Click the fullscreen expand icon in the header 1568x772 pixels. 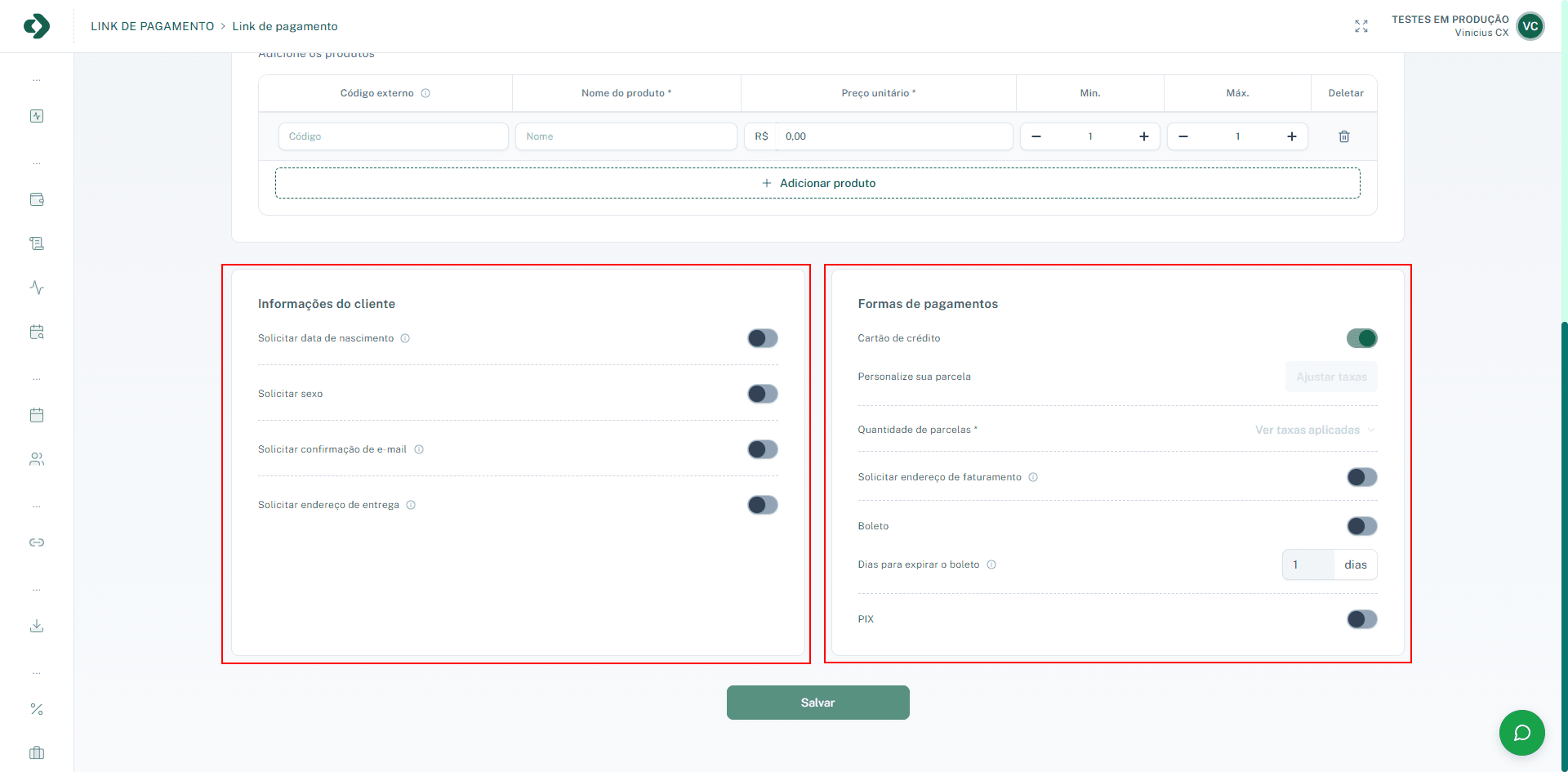coord(1361,25)
